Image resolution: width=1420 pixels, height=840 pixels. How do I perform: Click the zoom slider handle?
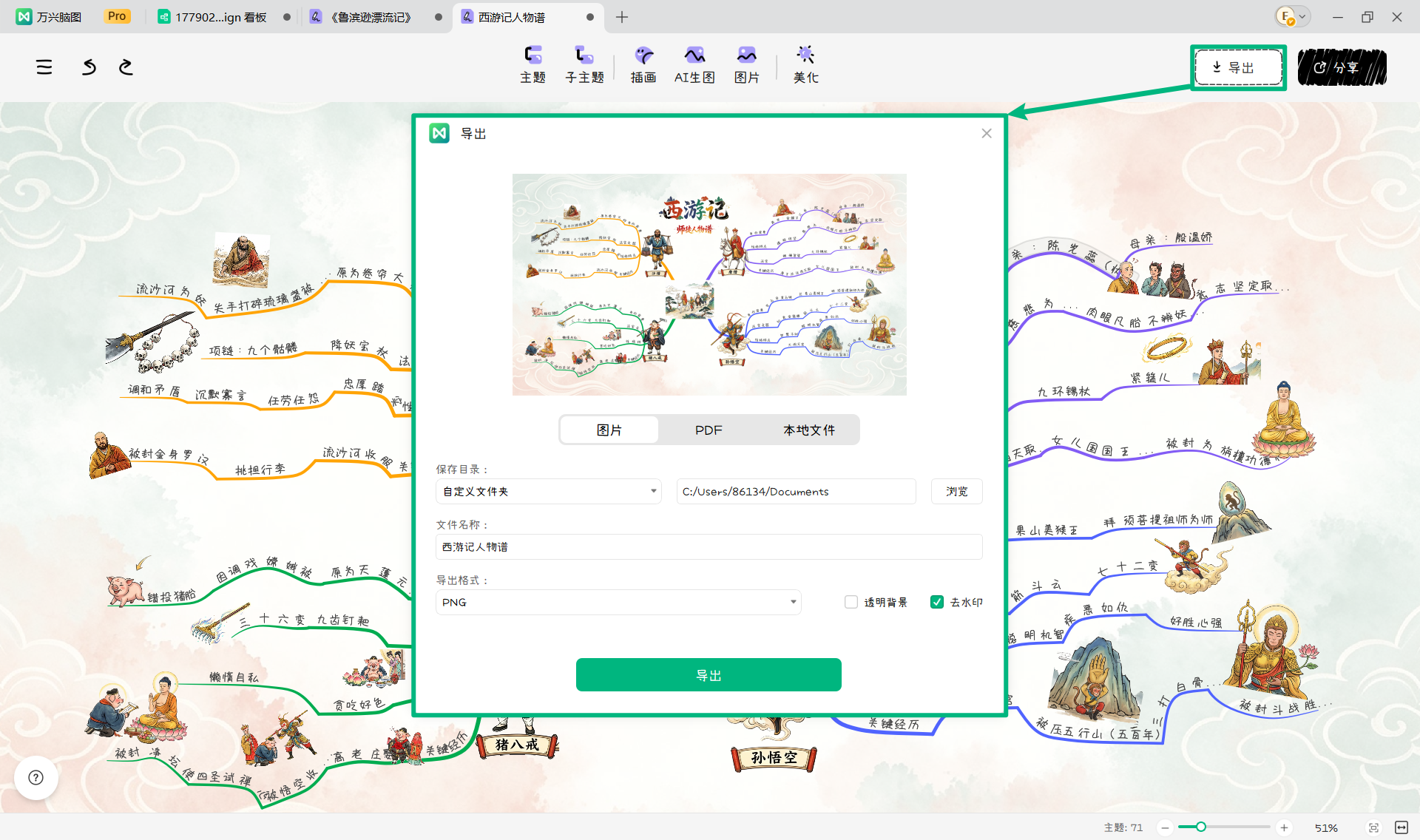click(1201, 827)
